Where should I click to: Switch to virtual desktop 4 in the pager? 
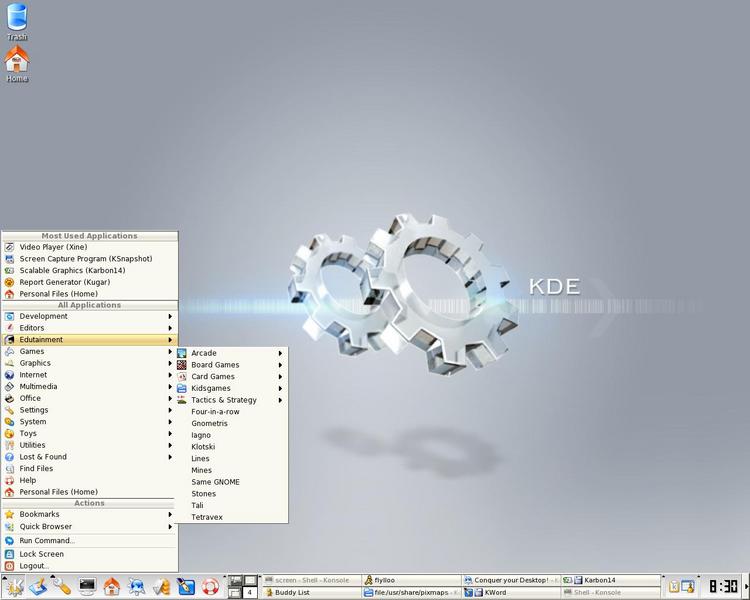[250, 592]
